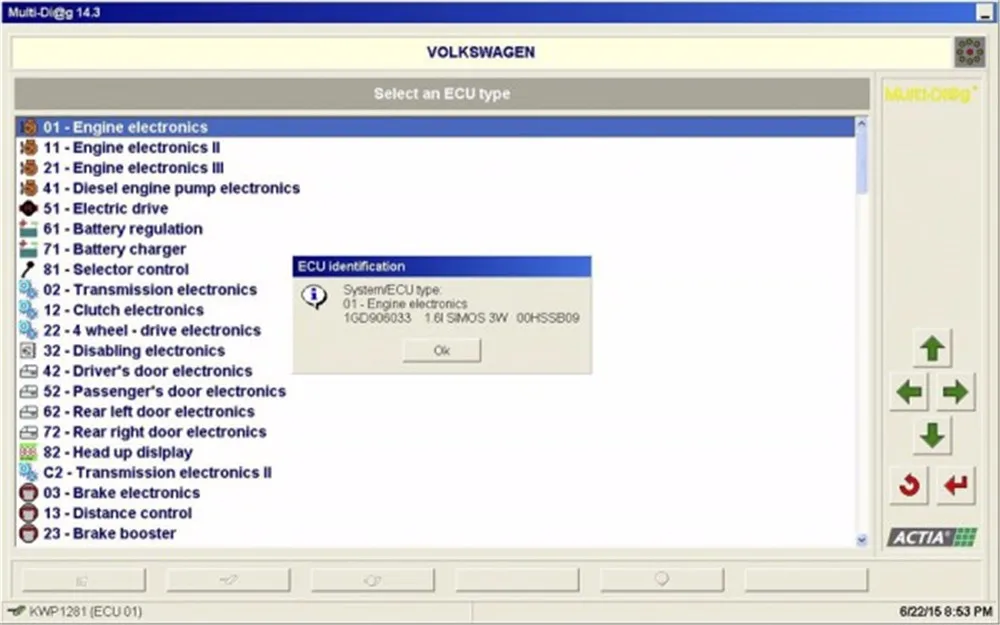Viewport: 1000px width, 625px height.
Task: Click the green down arrow navigation button
Action: tap(932, 436)
